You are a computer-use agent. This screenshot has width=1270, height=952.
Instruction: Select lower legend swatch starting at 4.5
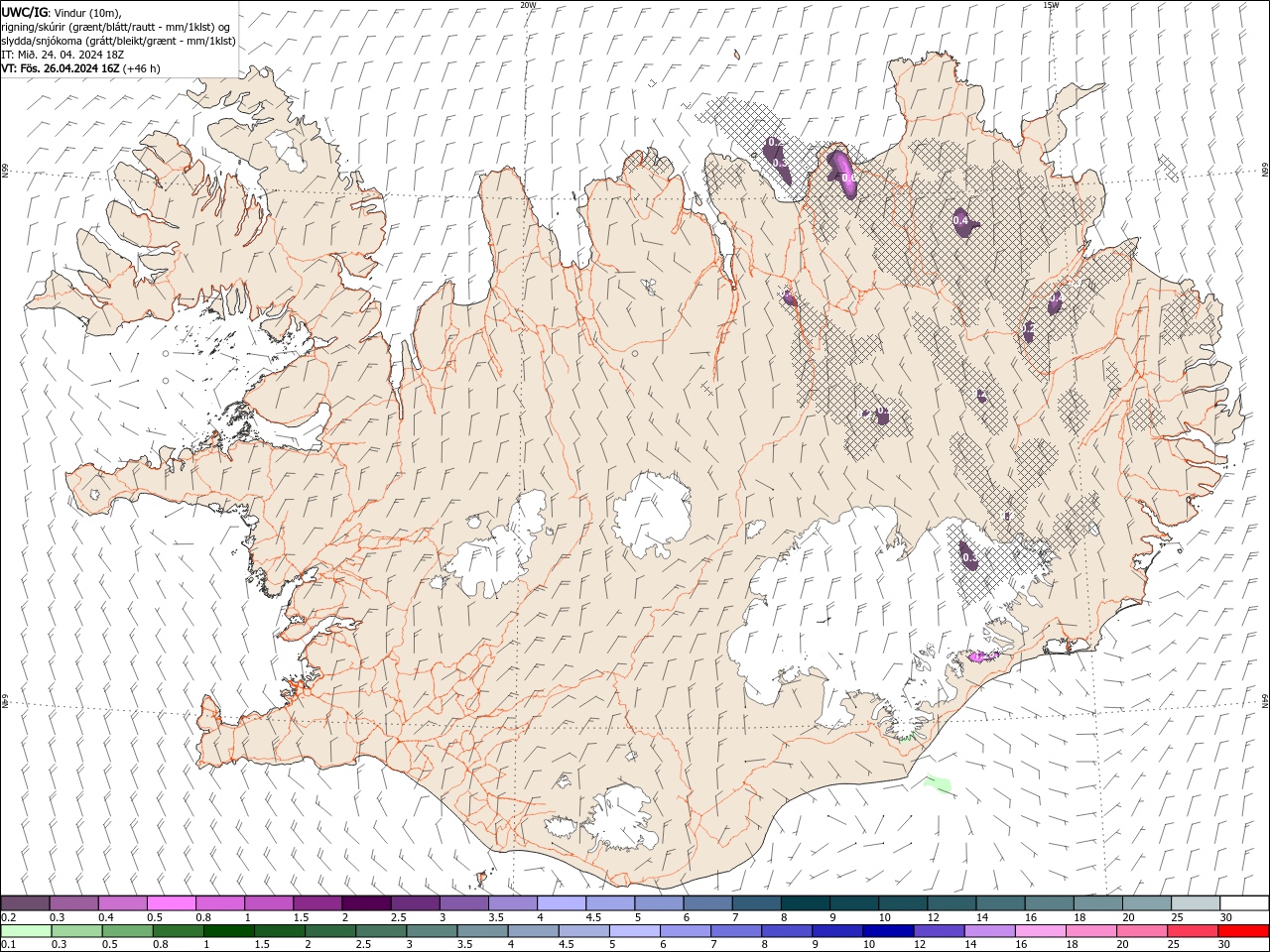pos(583,931)
